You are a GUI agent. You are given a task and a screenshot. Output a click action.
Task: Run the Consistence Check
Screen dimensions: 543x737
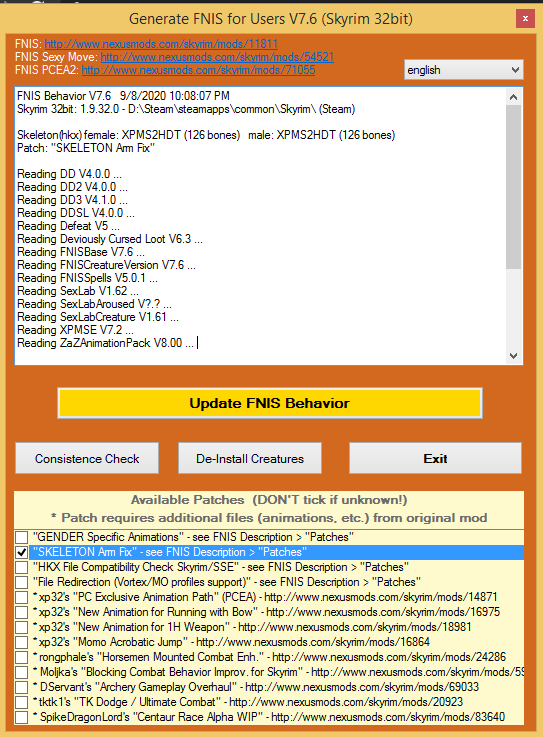(x=87, y=458)
